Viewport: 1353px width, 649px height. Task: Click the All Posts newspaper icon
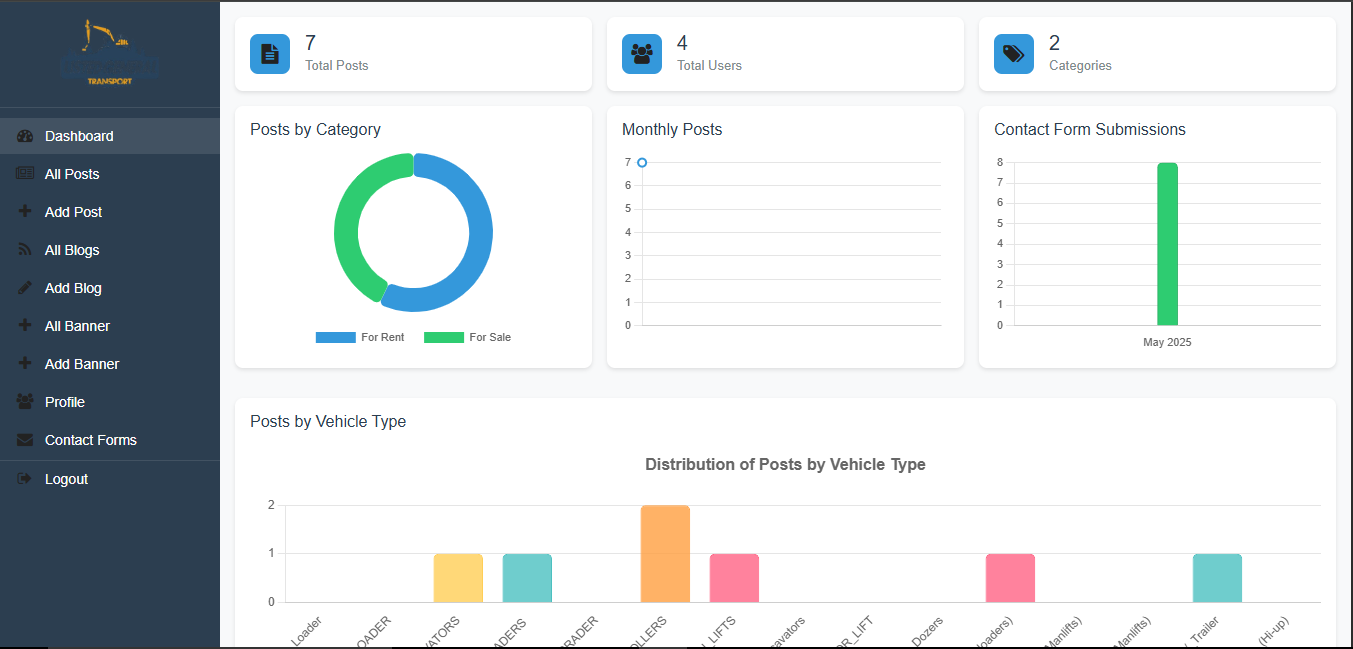25,174
